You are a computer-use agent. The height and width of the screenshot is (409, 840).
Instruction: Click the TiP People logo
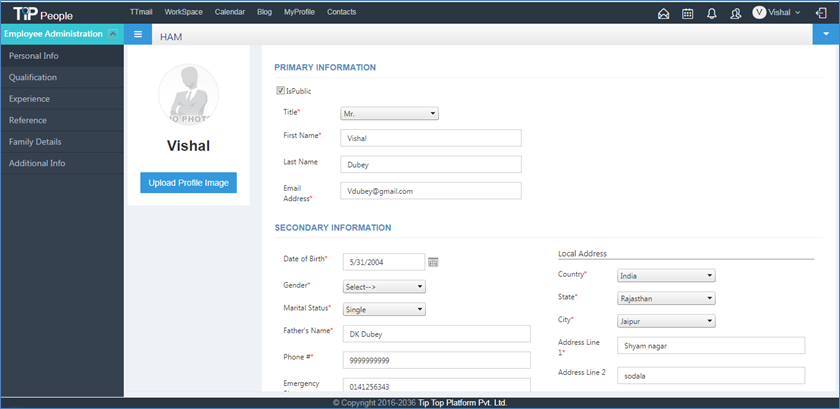click(43, 14)
